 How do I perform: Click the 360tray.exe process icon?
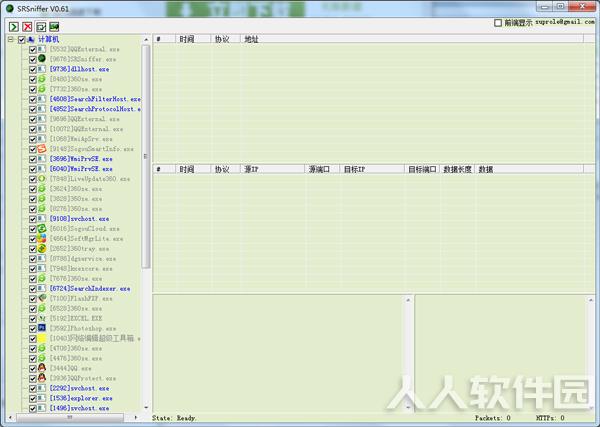point(42,248)
